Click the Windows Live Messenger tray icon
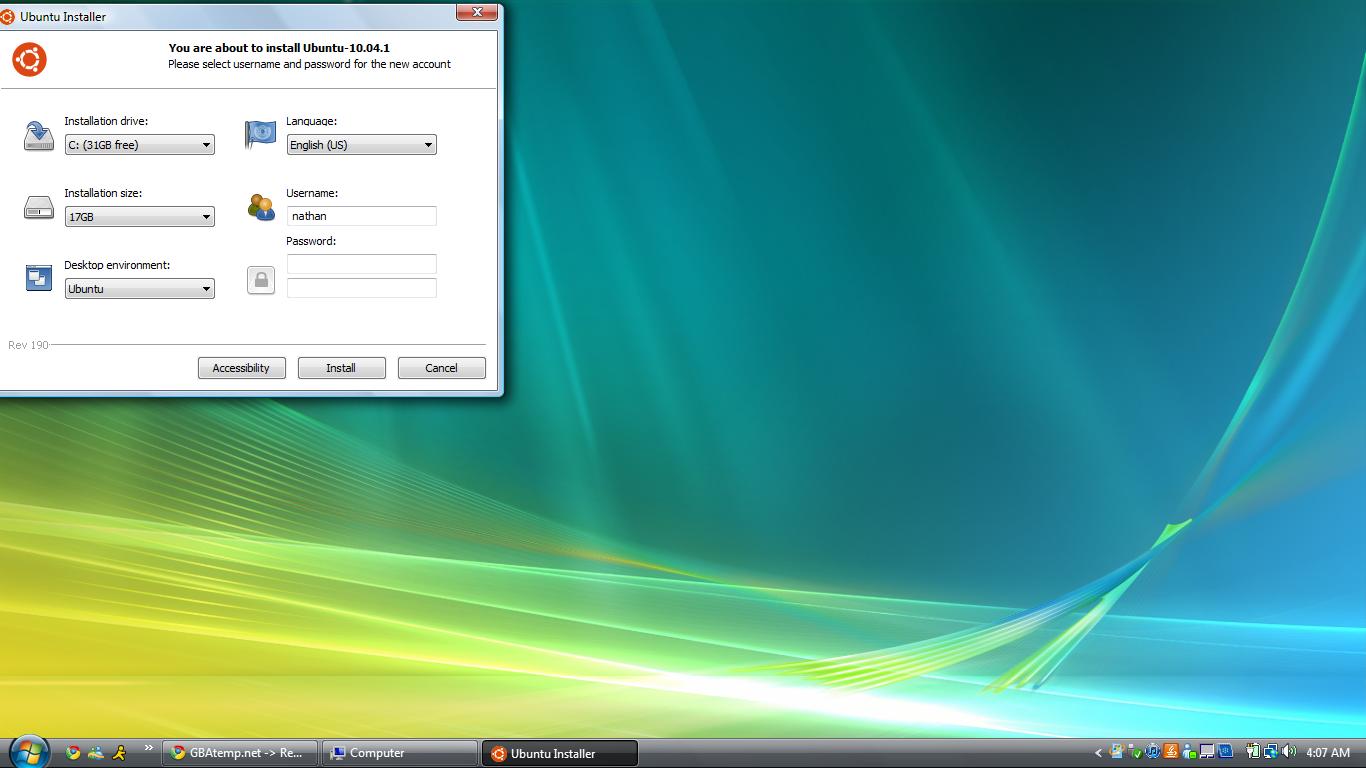 tap(1189, 752)
